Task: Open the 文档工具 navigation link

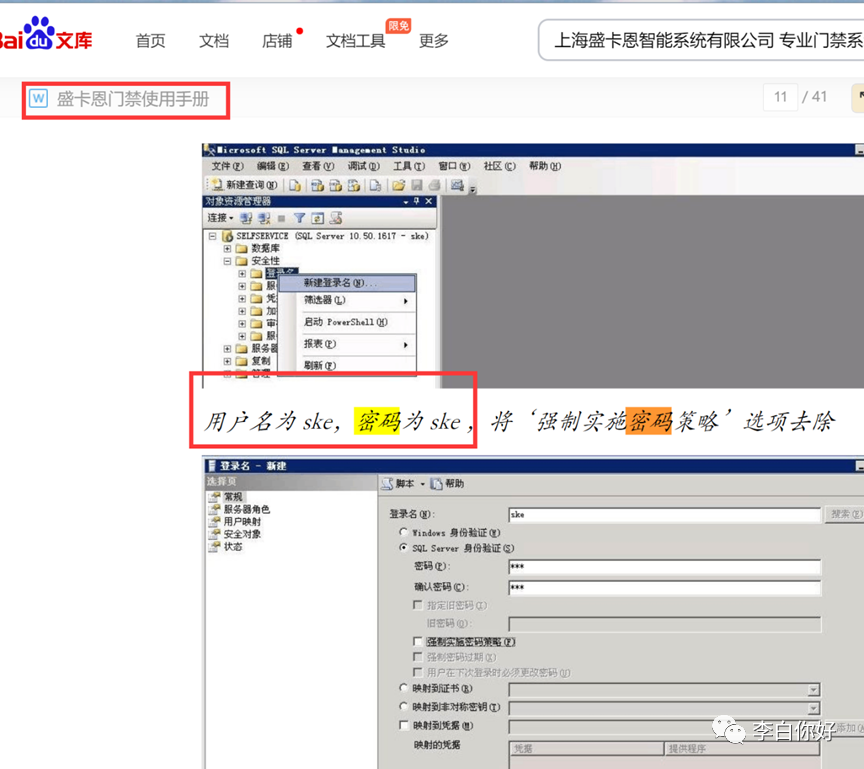Action: point(355,40)
